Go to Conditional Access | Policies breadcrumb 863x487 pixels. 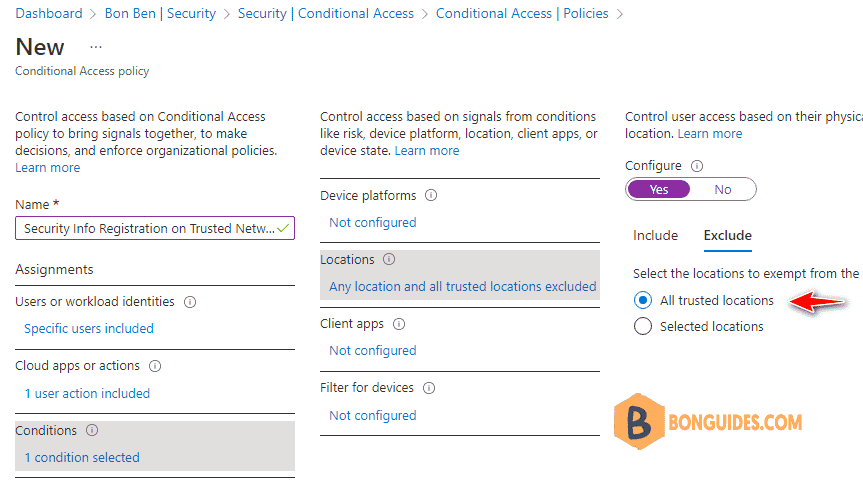522,14
